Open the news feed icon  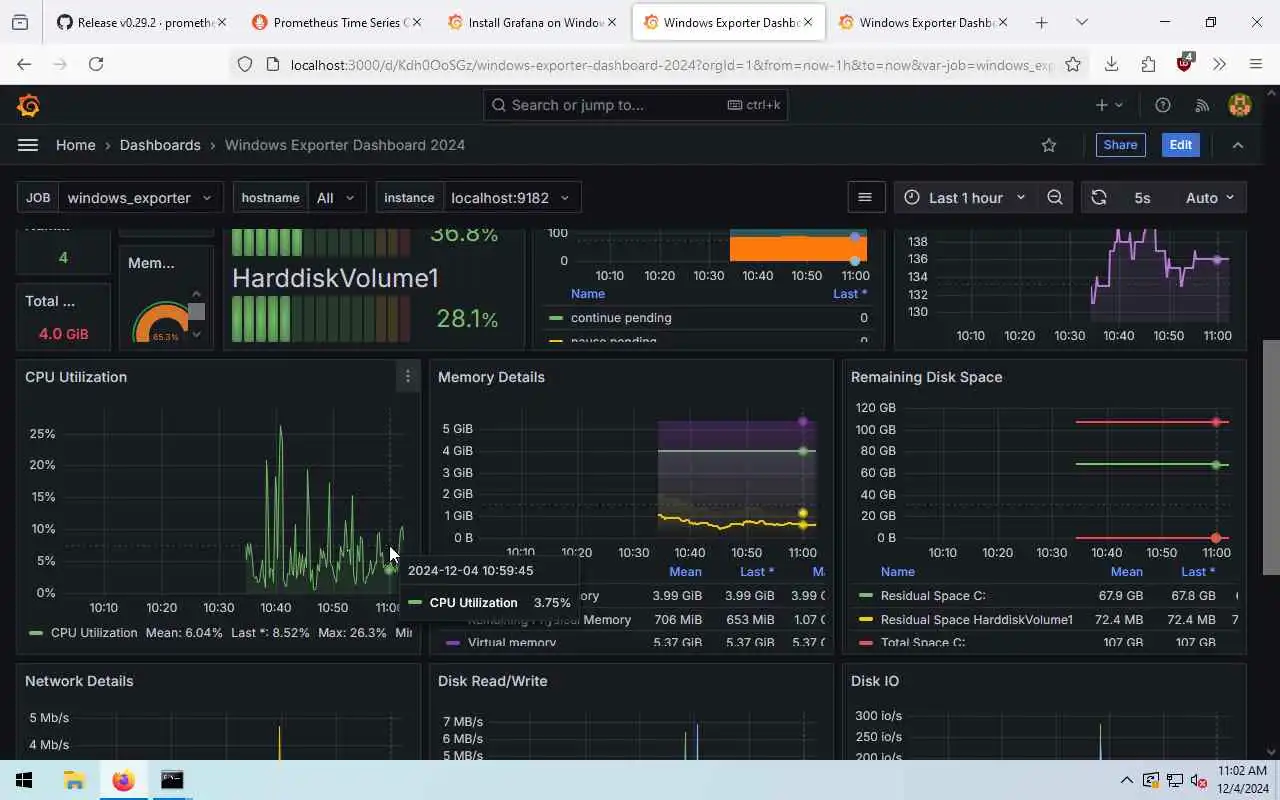pos(1202,105)
